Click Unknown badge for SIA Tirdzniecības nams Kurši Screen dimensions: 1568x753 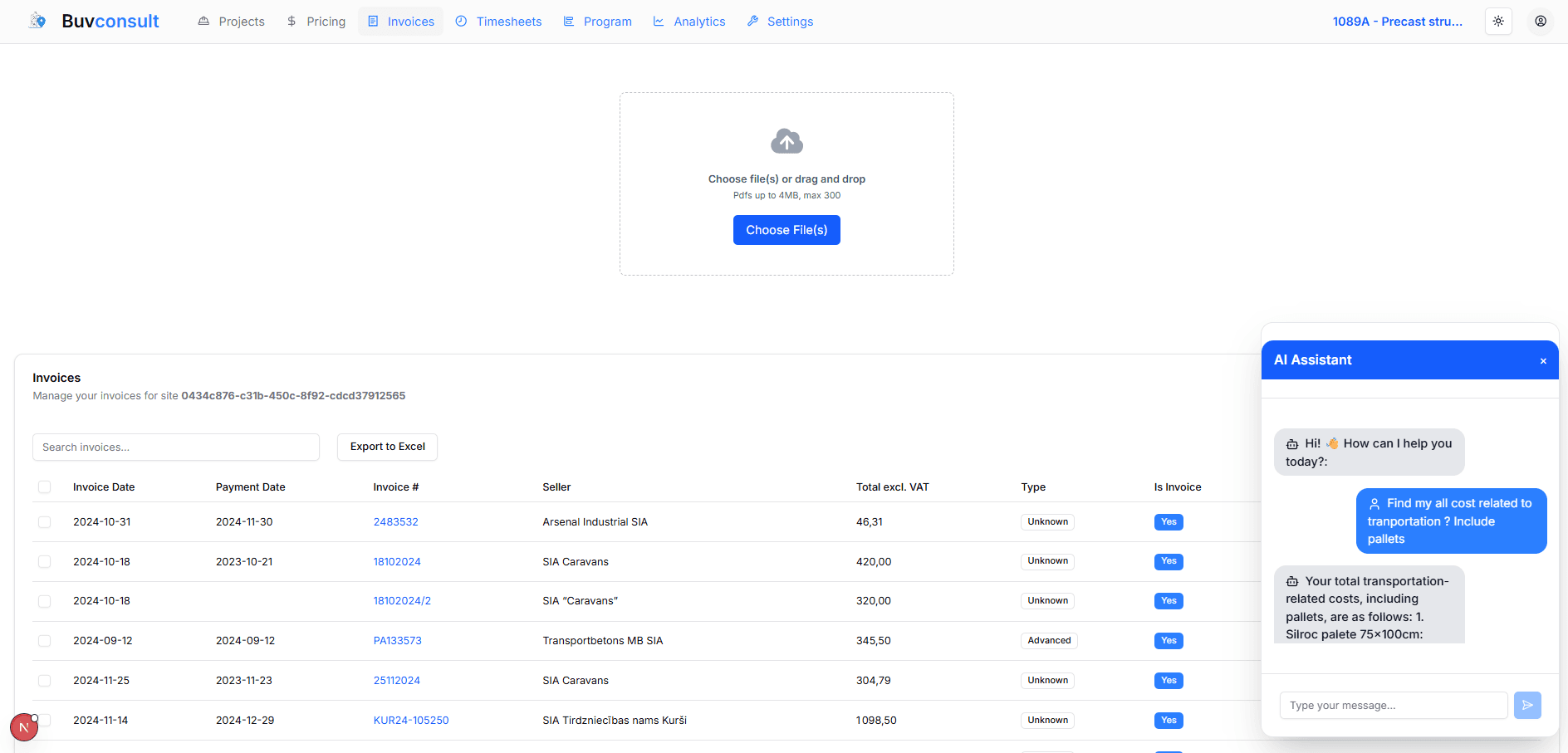pyautogui.click(x=1047, y=721)
